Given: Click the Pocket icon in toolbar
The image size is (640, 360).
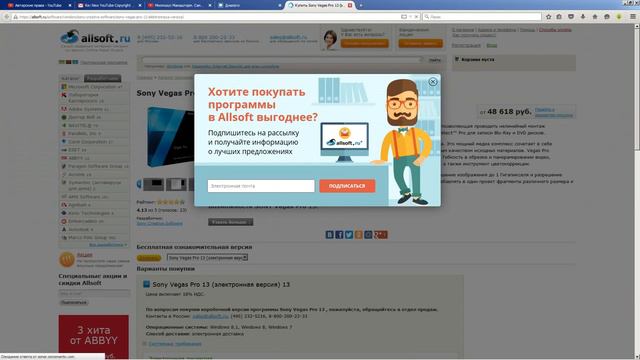Looking at the screenshot, I should 571,17.
